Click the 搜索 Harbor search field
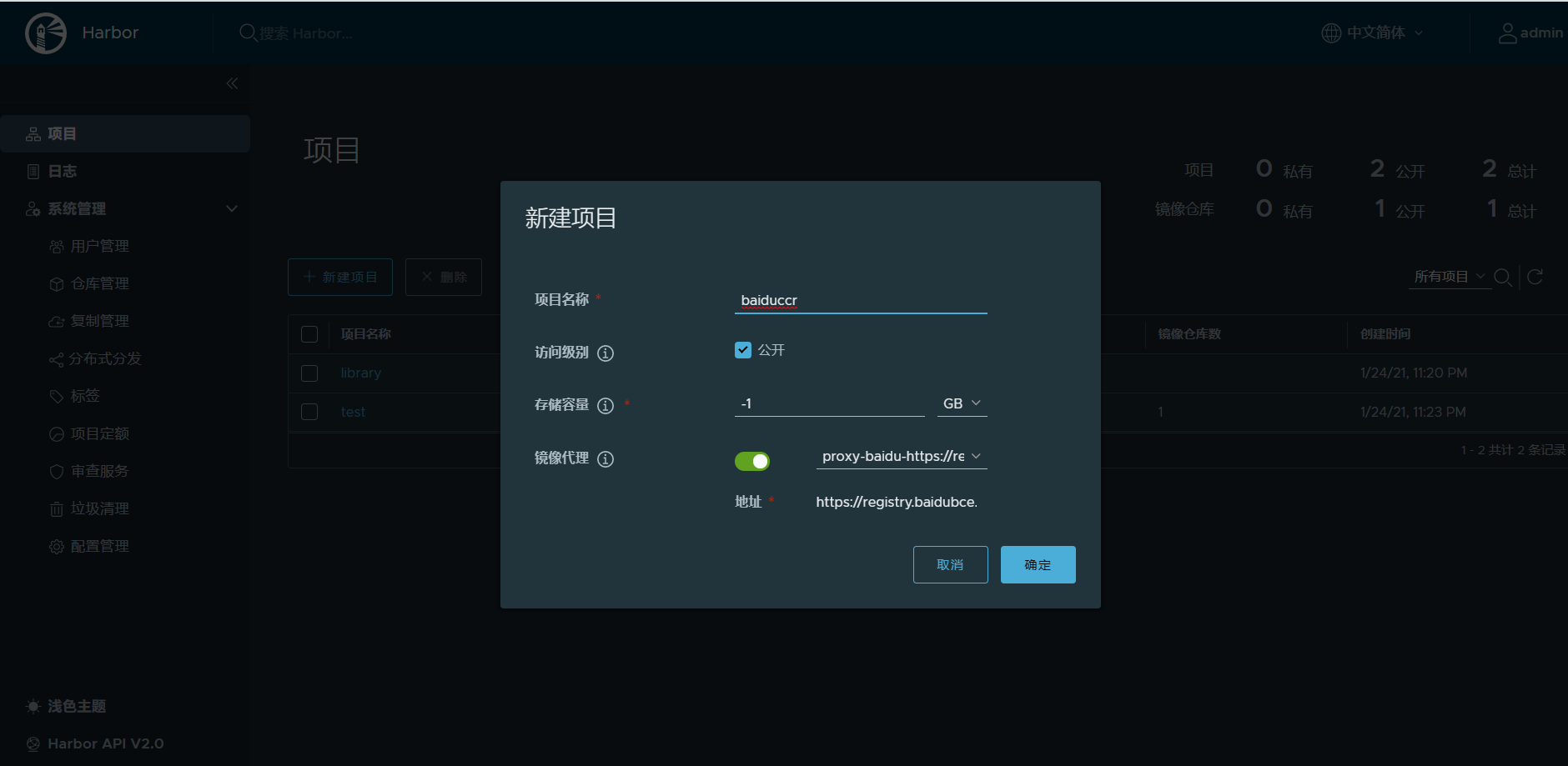 (x=306, y=33)
